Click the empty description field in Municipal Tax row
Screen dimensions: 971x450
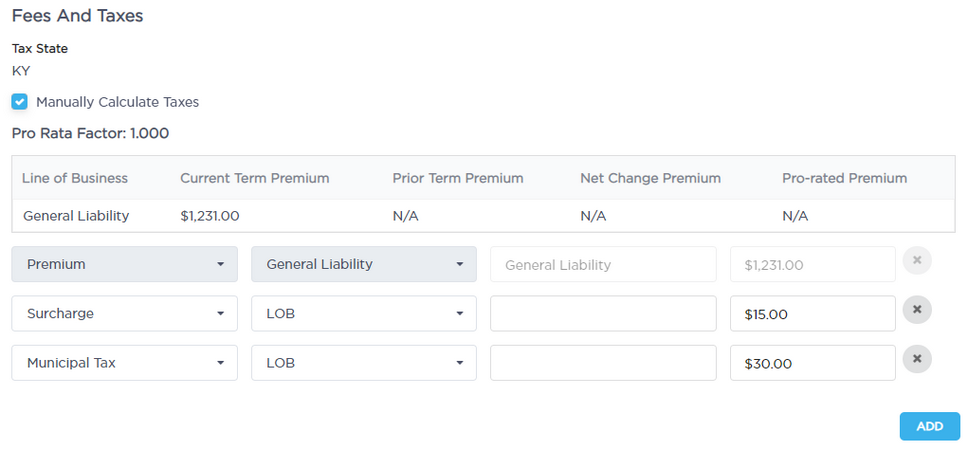pyautogui.click(x=603, y=363)
